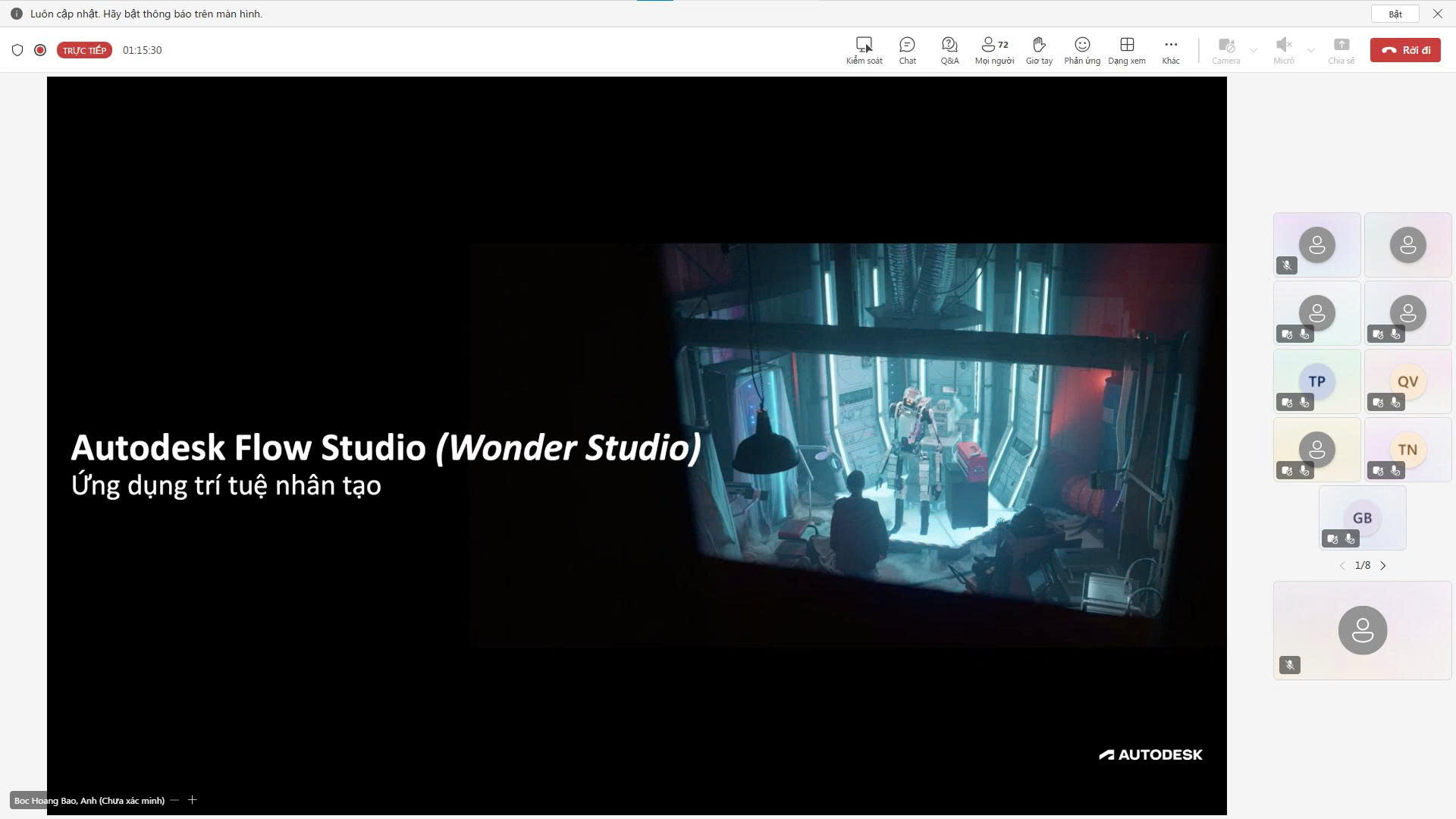Click the shield security icon
The image size is (1456, 819).
click(17, 50)
